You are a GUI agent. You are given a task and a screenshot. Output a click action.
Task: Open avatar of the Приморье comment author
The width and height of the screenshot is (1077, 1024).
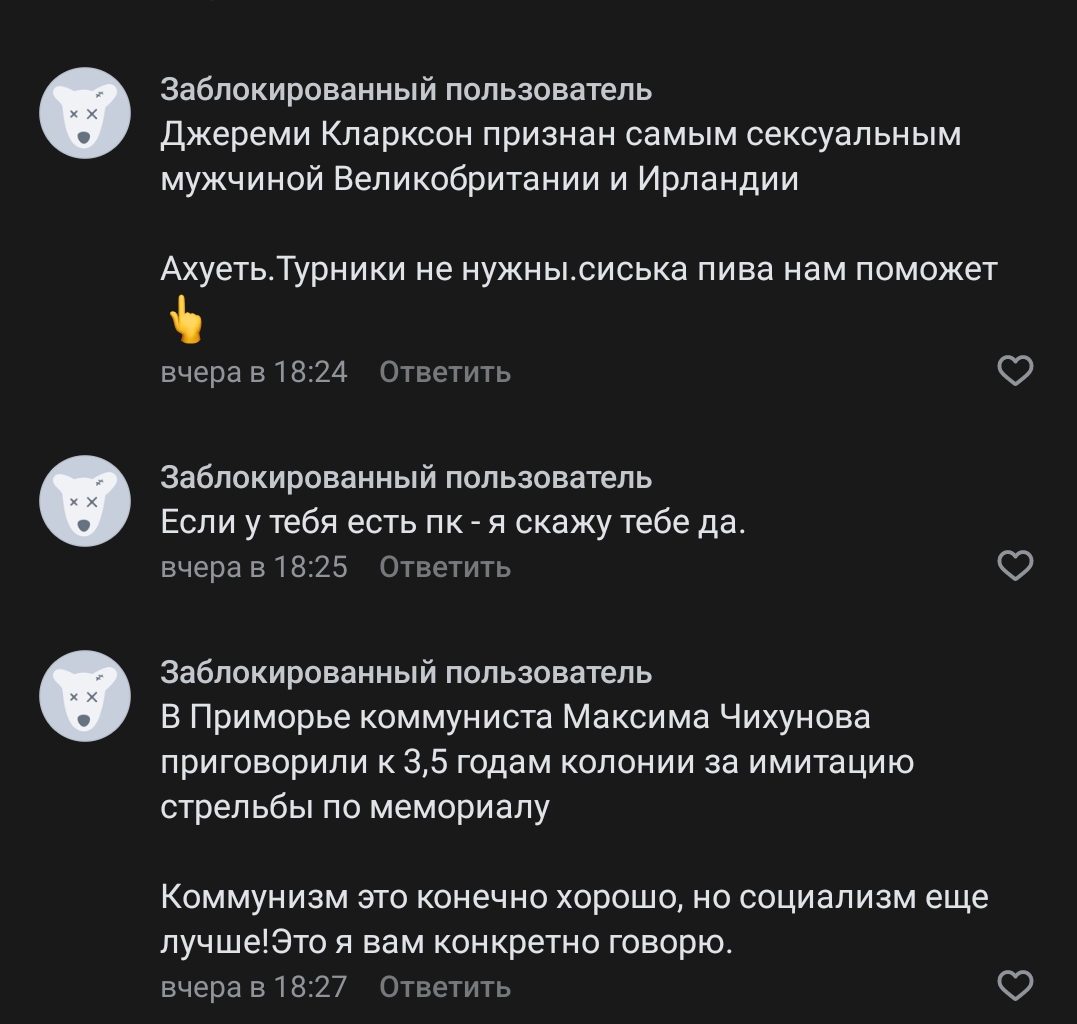coord(85,696)
